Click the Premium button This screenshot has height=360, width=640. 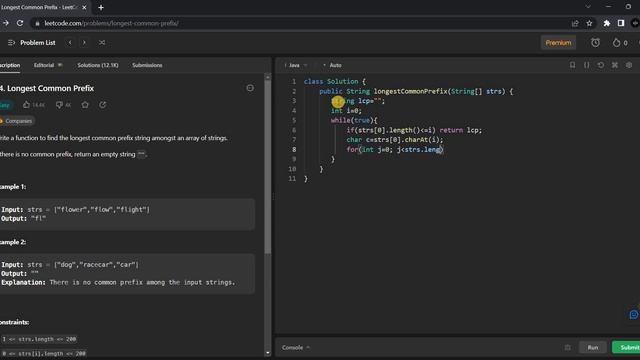[558, 42]
